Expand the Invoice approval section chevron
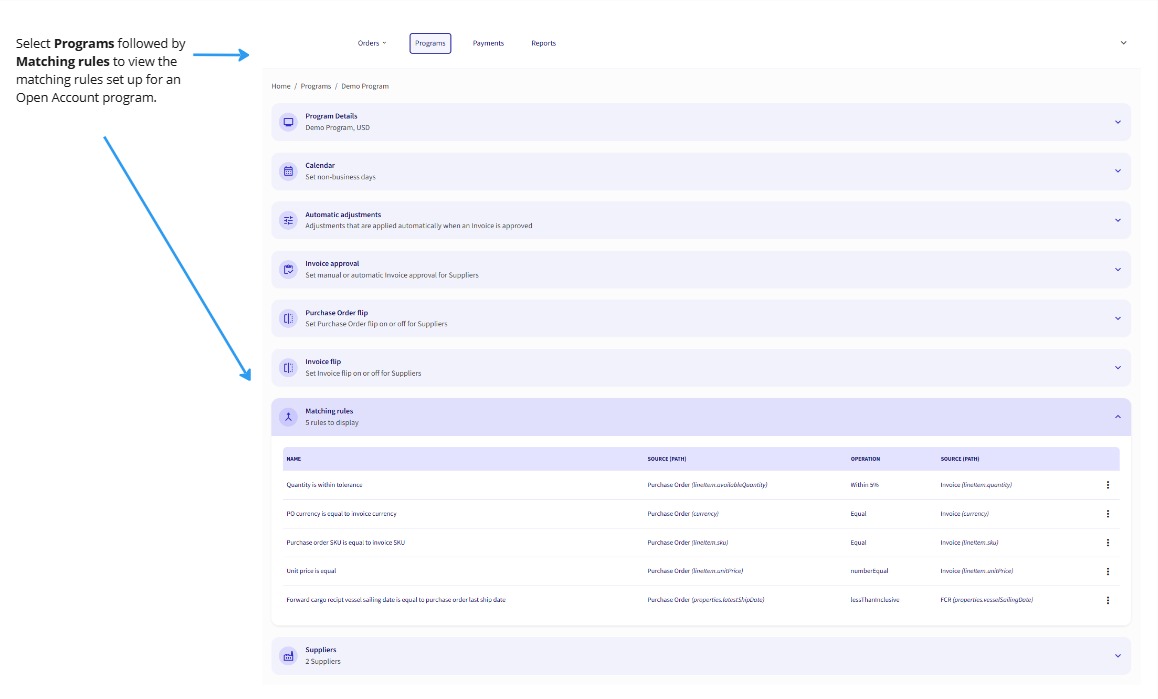The height and width of the screenshot is (699, 1158). click(x=1117, y=270)
